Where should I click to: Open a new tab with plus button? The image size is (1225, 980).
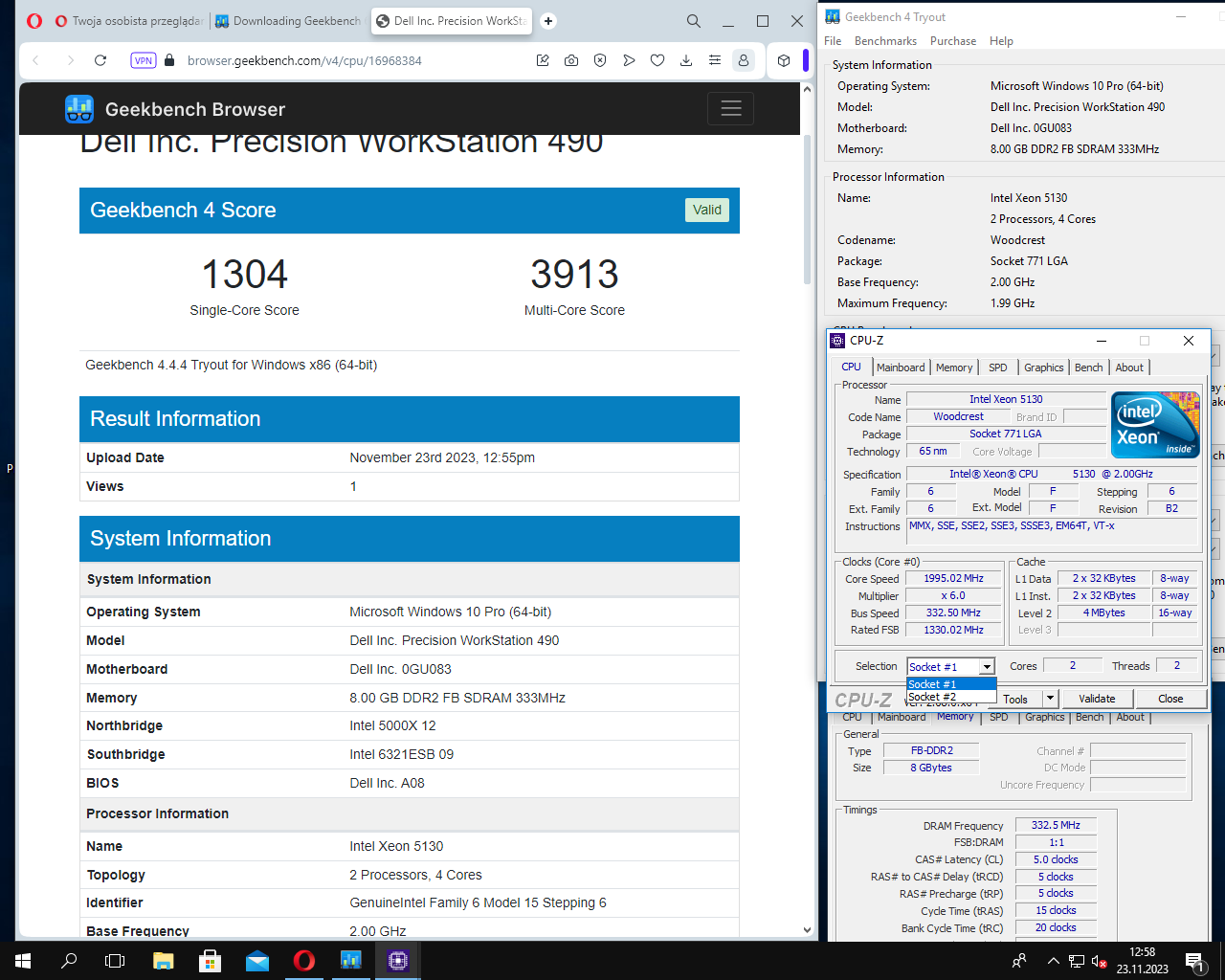tap(548, 21)
